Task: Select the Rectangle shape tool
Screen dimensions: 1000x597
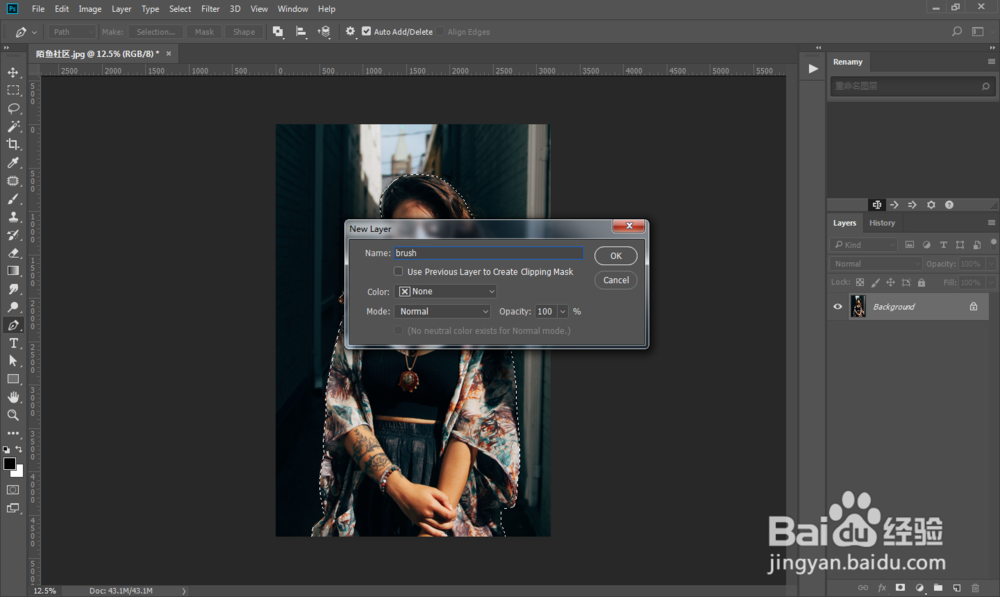Action: [x=13, y=379]
